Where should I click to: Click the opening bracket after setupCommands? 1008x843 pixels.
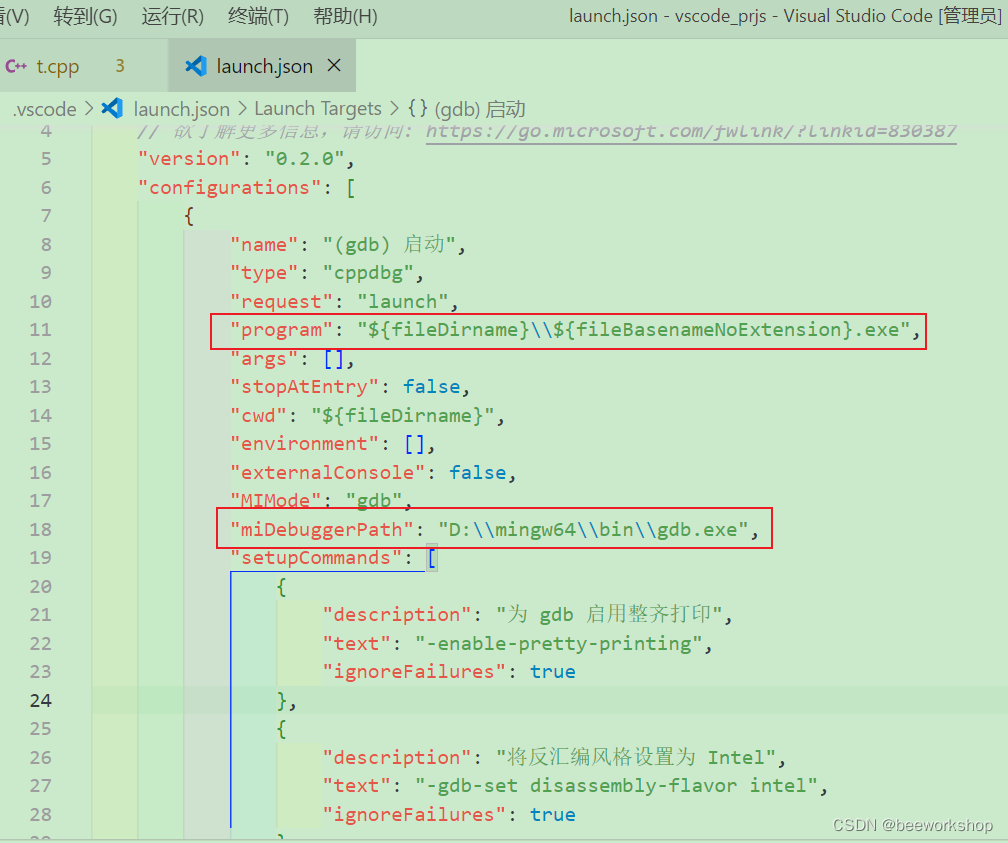click(x=431, y=558)
